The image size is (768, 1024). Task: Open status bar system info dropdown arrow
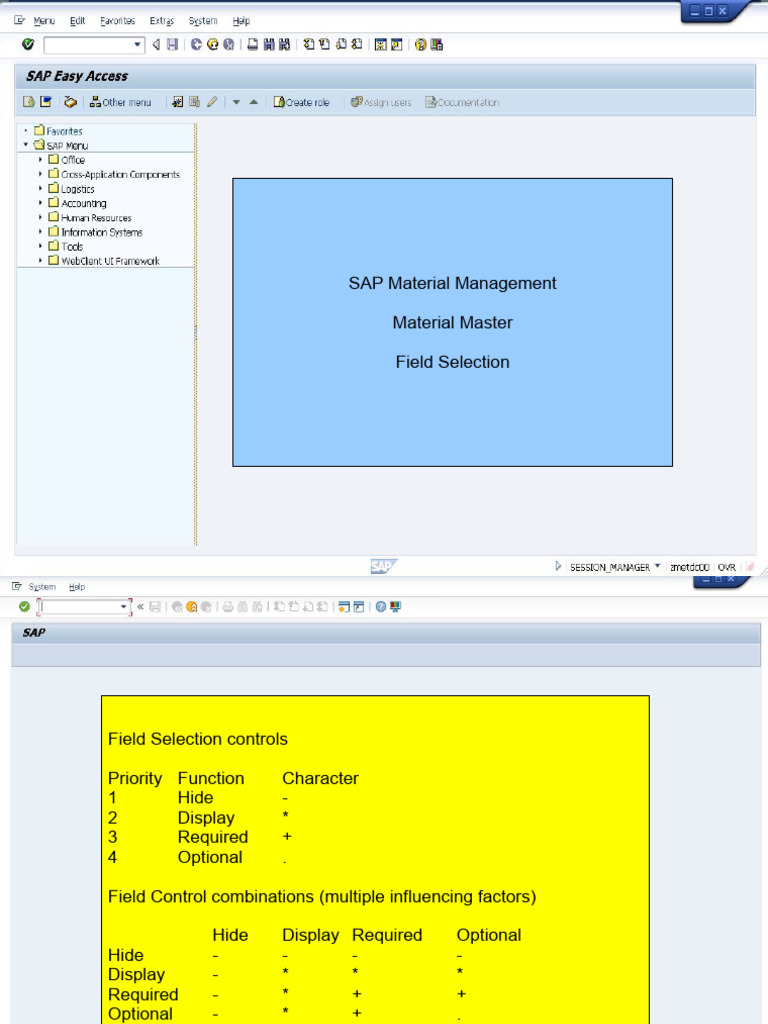[658, 566]
